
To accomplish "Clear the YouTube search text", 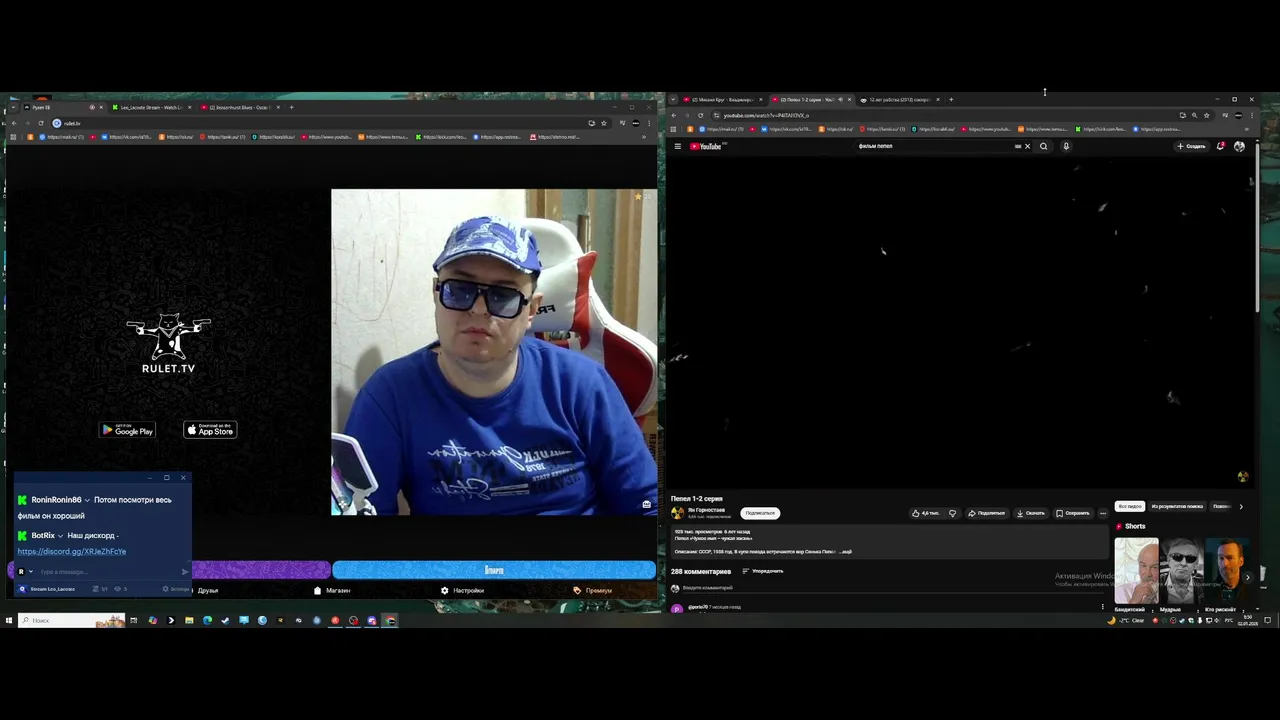I will click(1027, 146).
